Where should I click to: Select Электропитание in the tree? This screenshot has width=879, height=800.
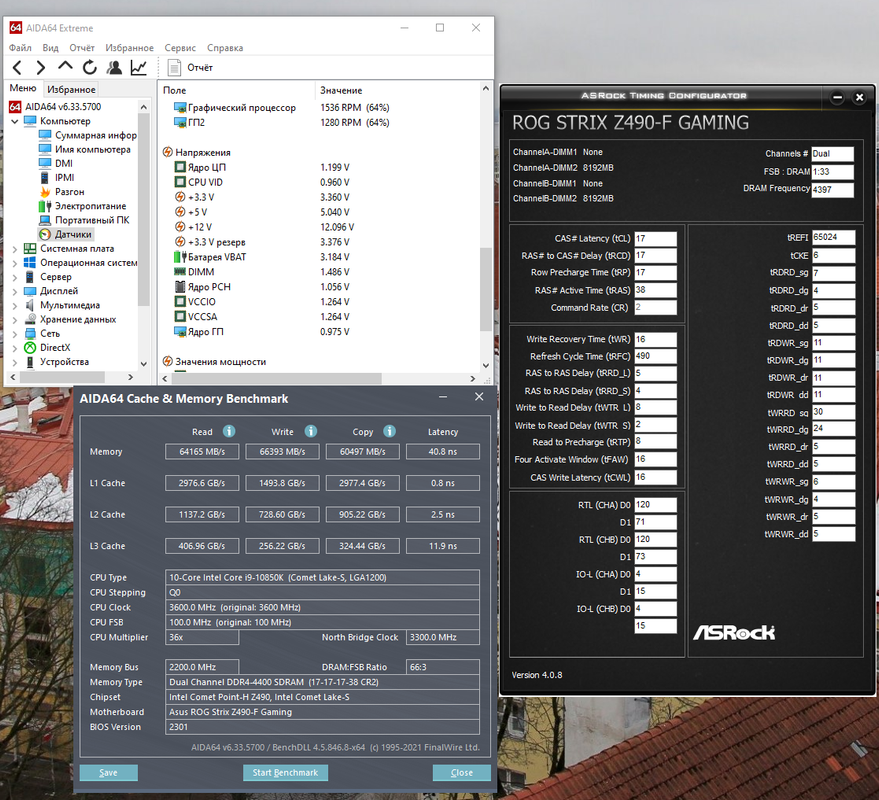point(83,206)
